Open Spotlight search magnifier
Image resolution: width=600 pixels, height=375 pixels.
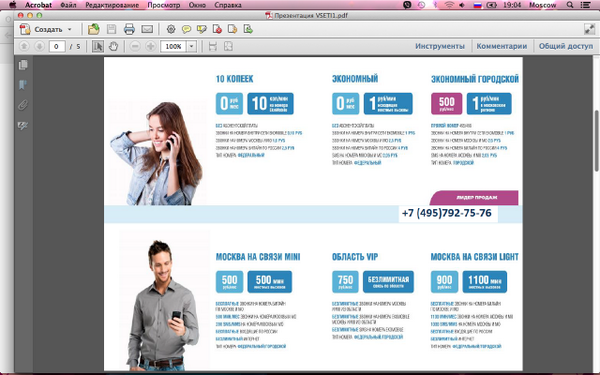(570, 5)
